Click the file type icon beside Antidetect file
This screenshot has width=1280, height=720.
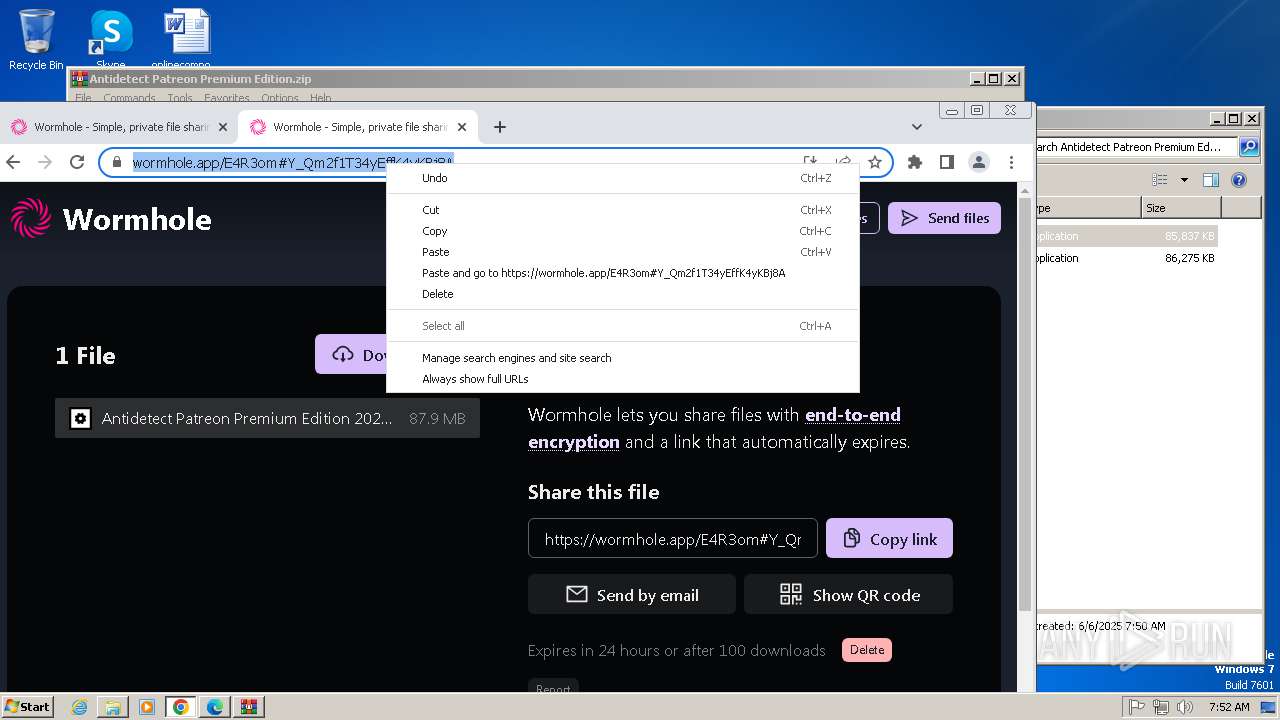click(80, 419)
